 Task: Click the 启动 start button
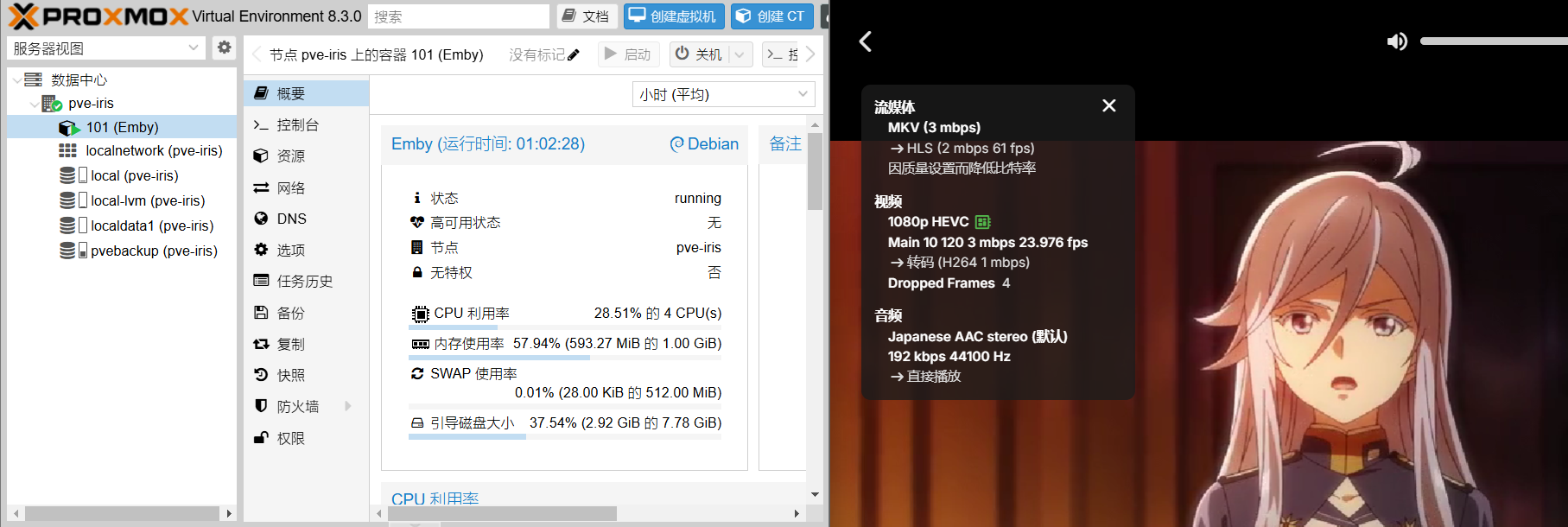(628, 54)
